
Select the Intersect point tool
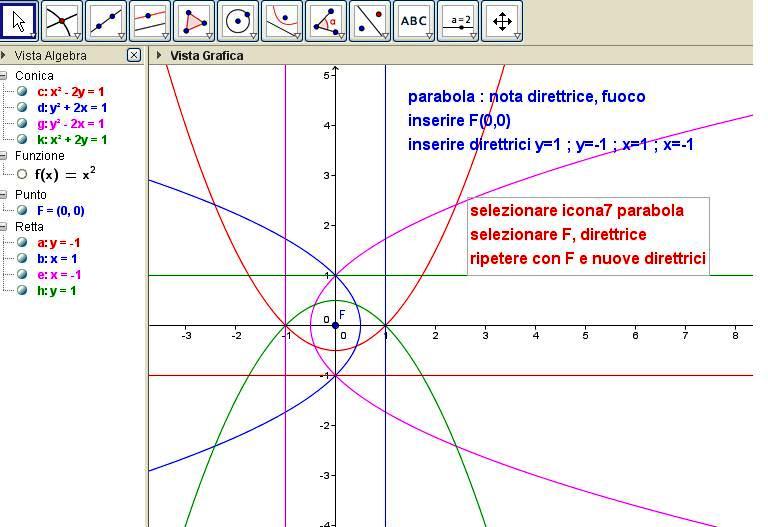click(62, 21)
